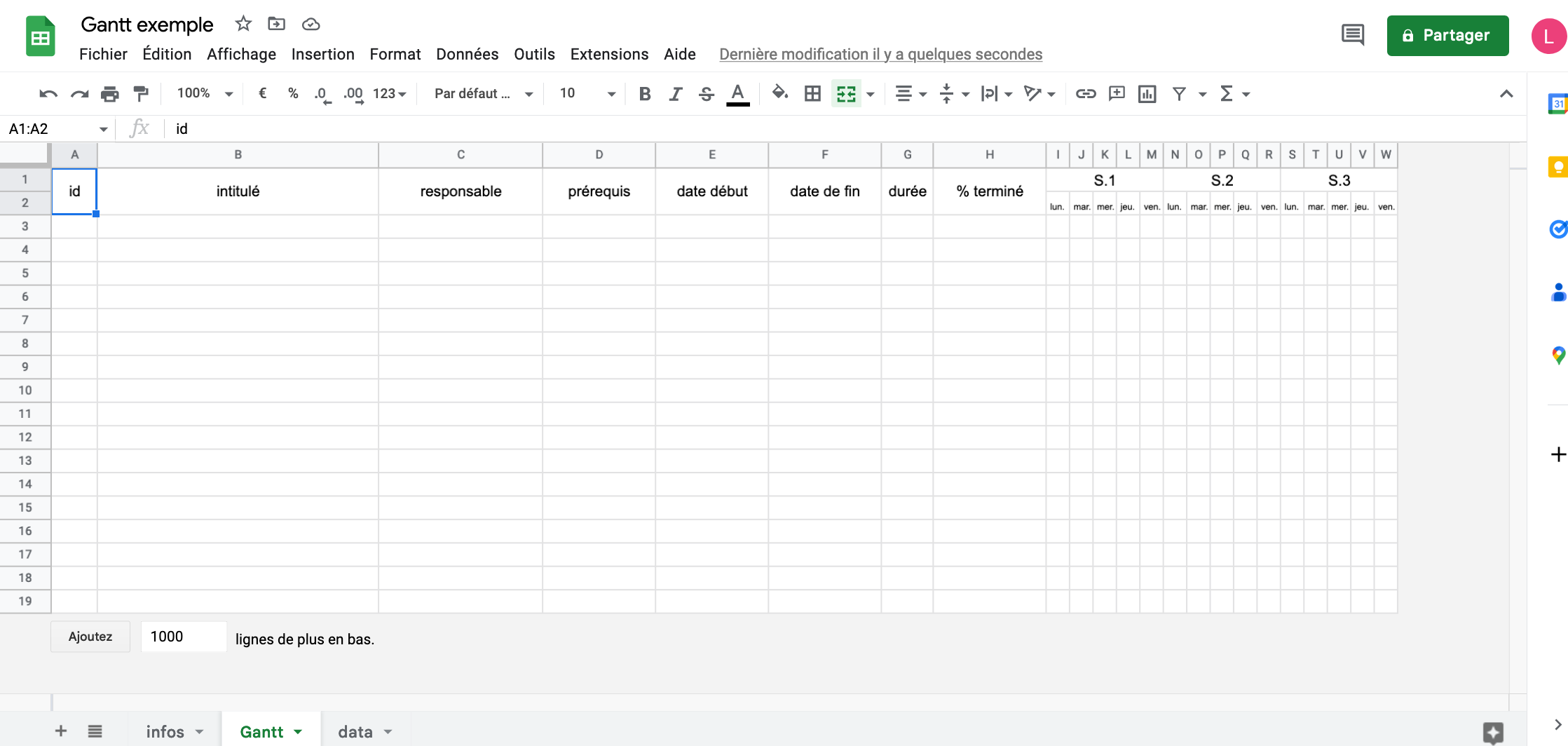Open the fill color bucket

[x=779, y=93]
